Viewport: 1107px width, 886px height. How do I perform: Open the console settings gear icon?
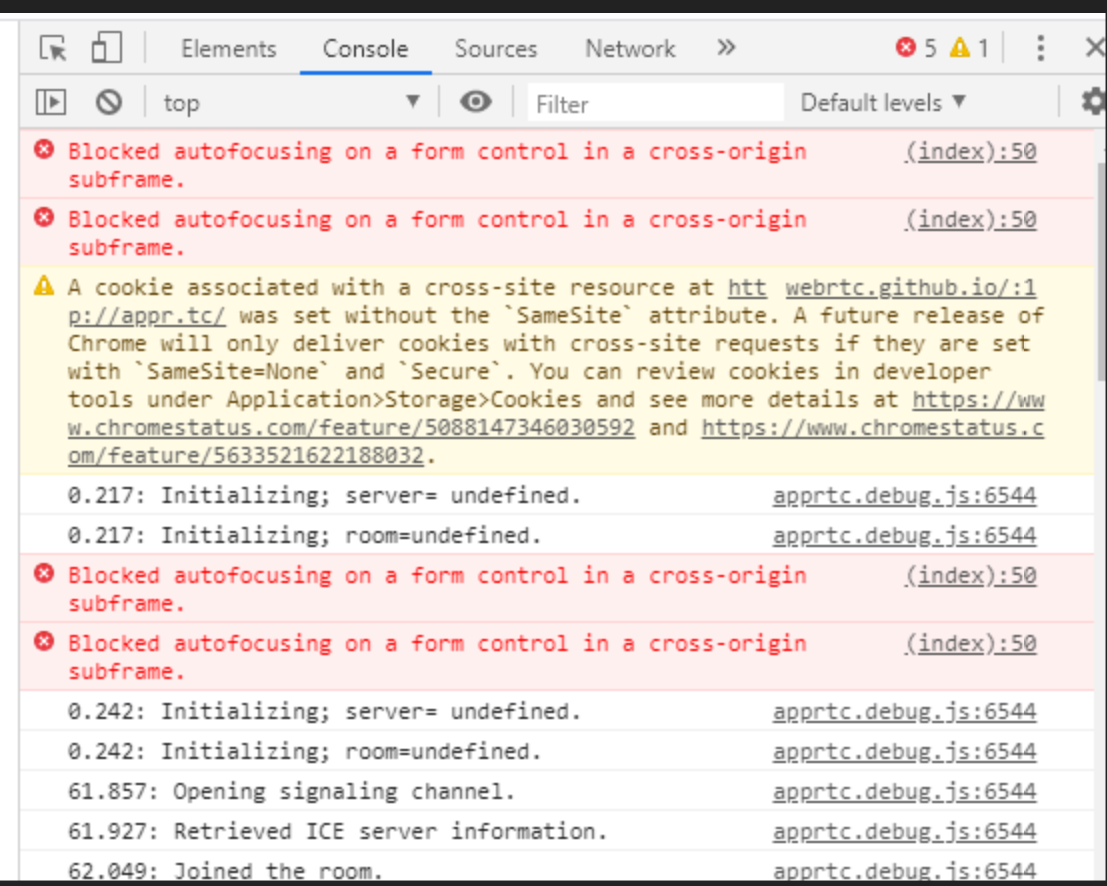click(x=1093, y=102)
